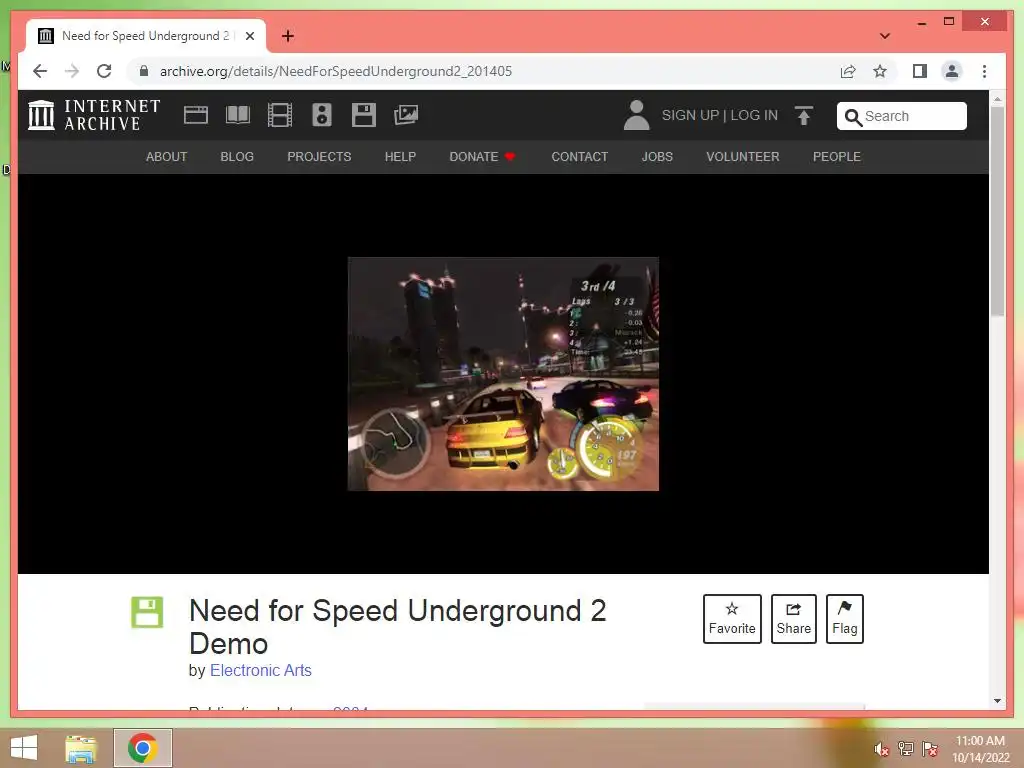Screen dimensions: 1024x768
Task: Open Chrome side panel icon
Action: [920, 71]
